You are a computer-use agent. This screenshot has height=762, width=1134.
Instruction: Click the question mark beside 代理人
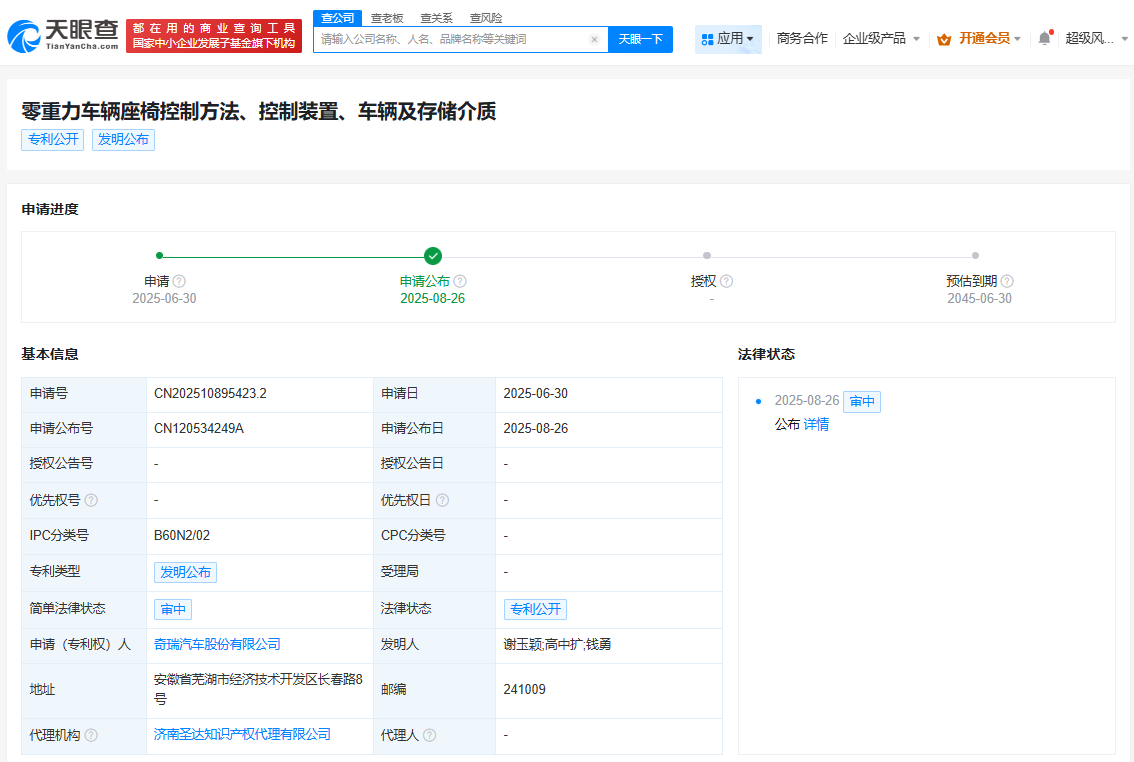(x=430, y=734)
